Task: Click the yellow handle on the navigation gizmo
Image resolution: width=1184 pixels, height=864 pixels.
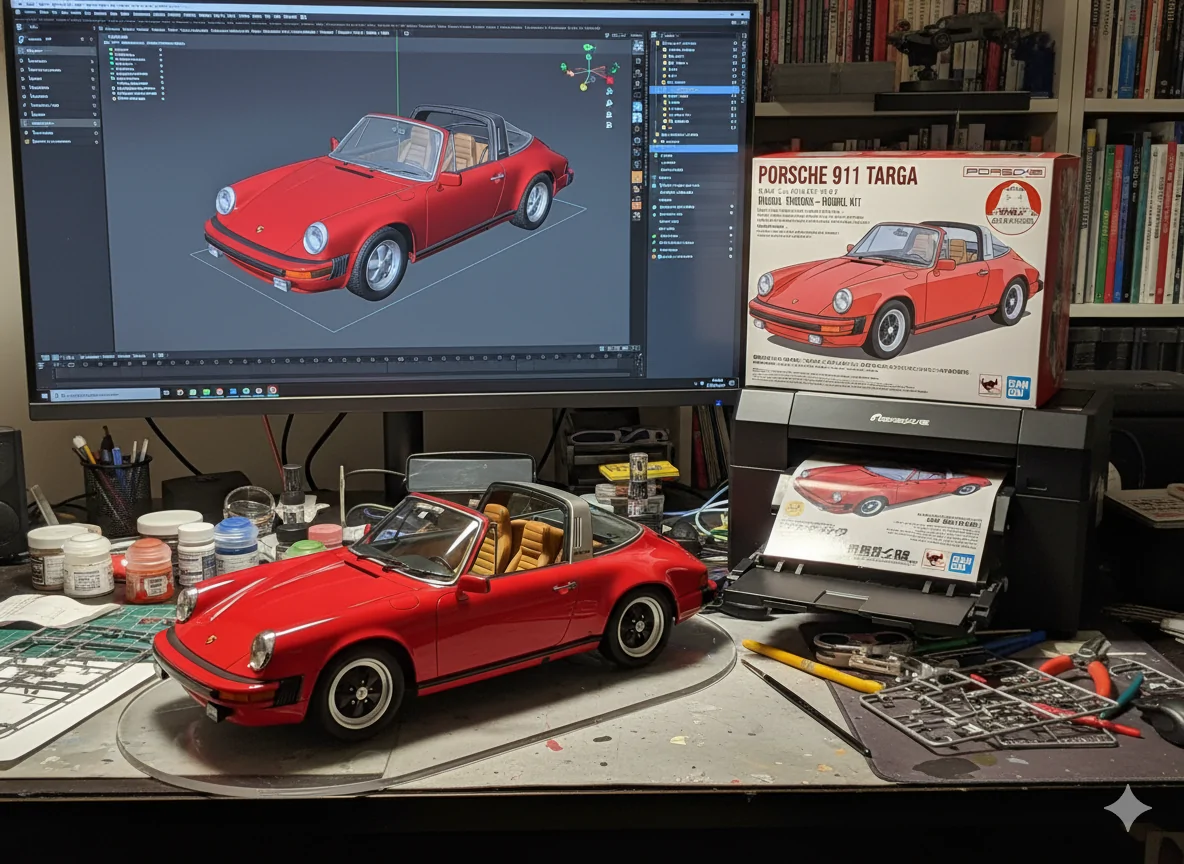Action: tap(584, 87)
